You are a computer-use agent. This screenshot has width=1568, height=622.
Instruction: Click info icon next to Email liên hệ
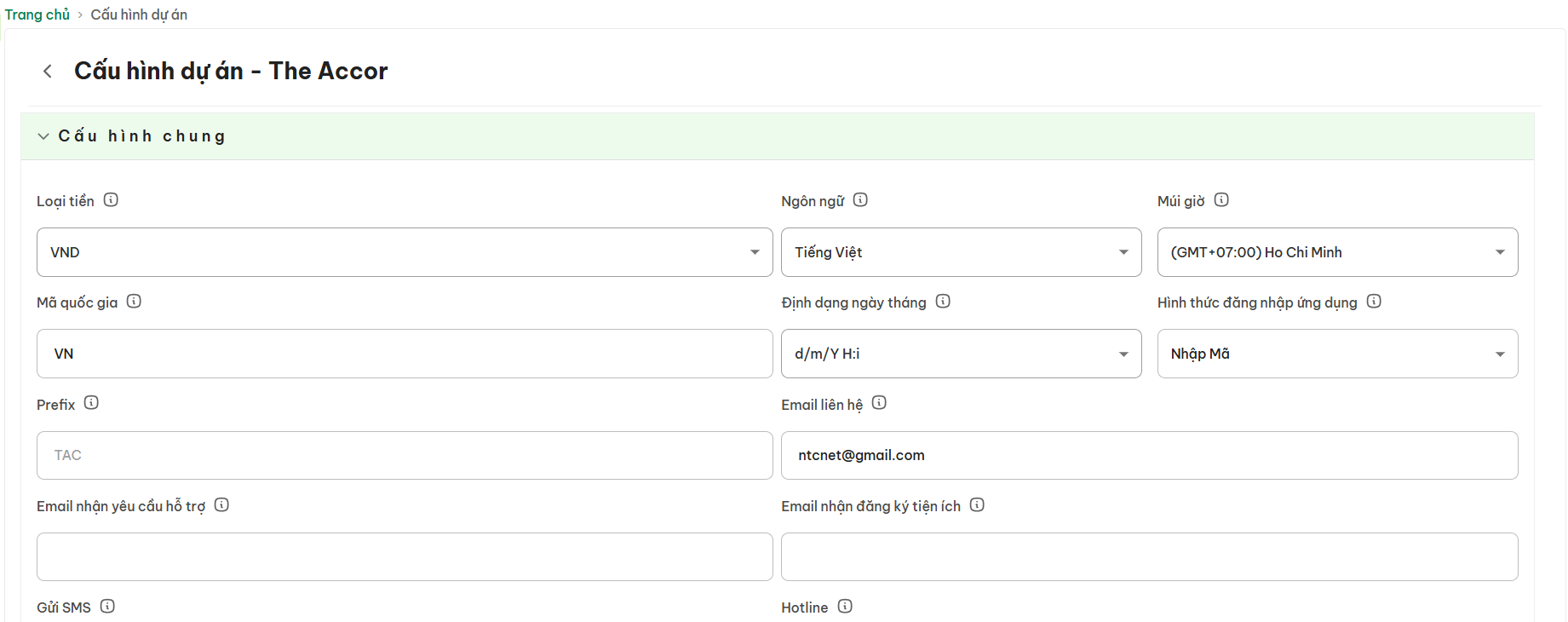879,403
